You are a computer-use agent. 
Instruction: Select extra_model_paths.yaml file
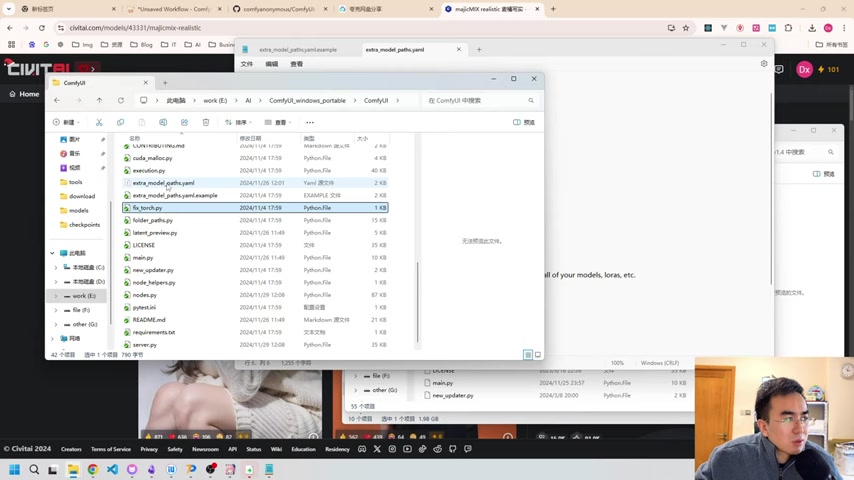tap(255, 183)
